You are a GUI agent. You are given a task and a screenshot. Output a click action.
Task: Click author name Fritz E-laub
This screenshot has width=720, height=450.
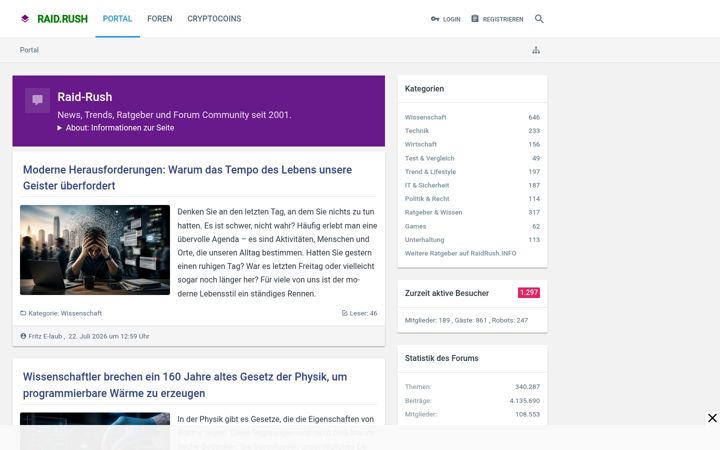tap(45, 336)
